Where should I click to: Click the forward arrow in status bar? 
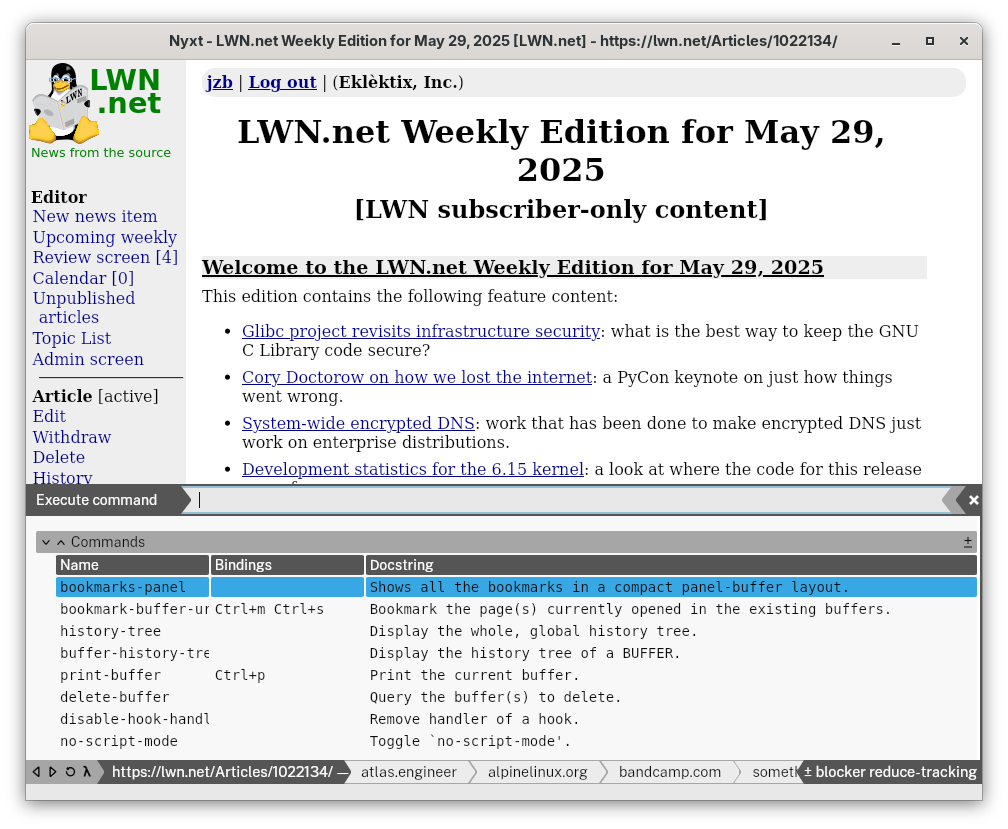tap(52, 772)
